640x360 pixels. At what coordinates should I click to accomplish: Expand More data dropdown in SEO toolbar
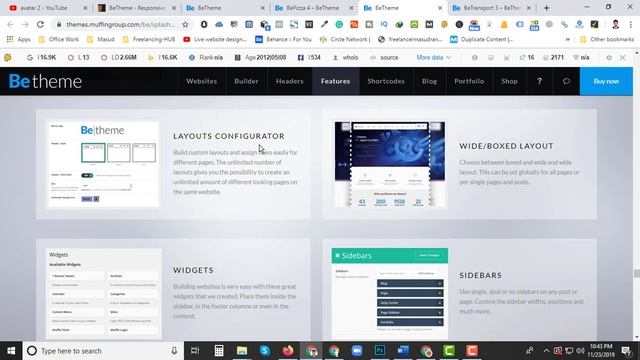pos(433,58)
